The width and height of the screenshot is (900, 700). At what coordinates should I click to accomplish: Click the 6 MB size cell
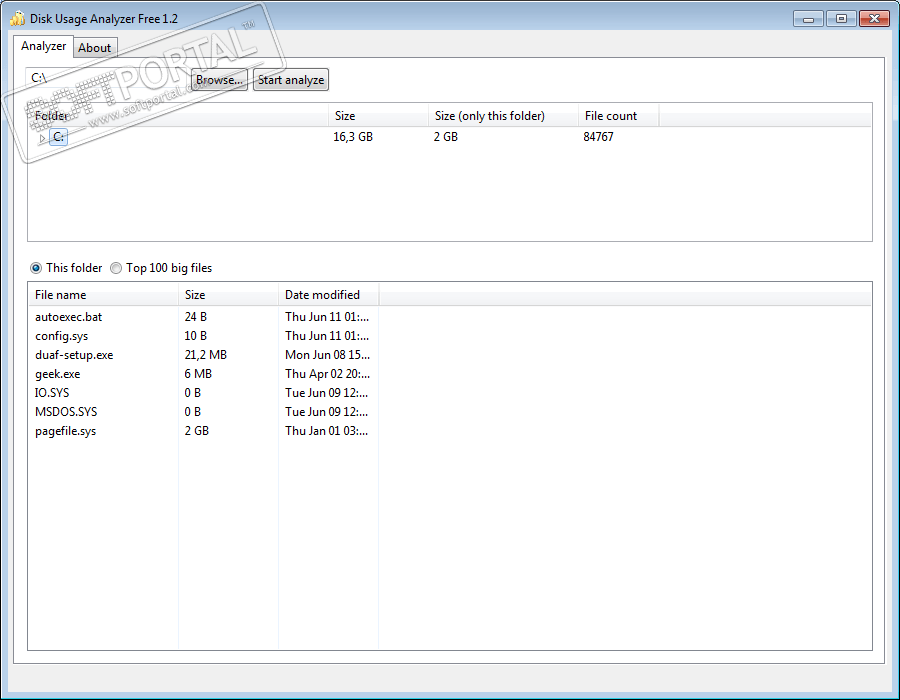(198, 374)
